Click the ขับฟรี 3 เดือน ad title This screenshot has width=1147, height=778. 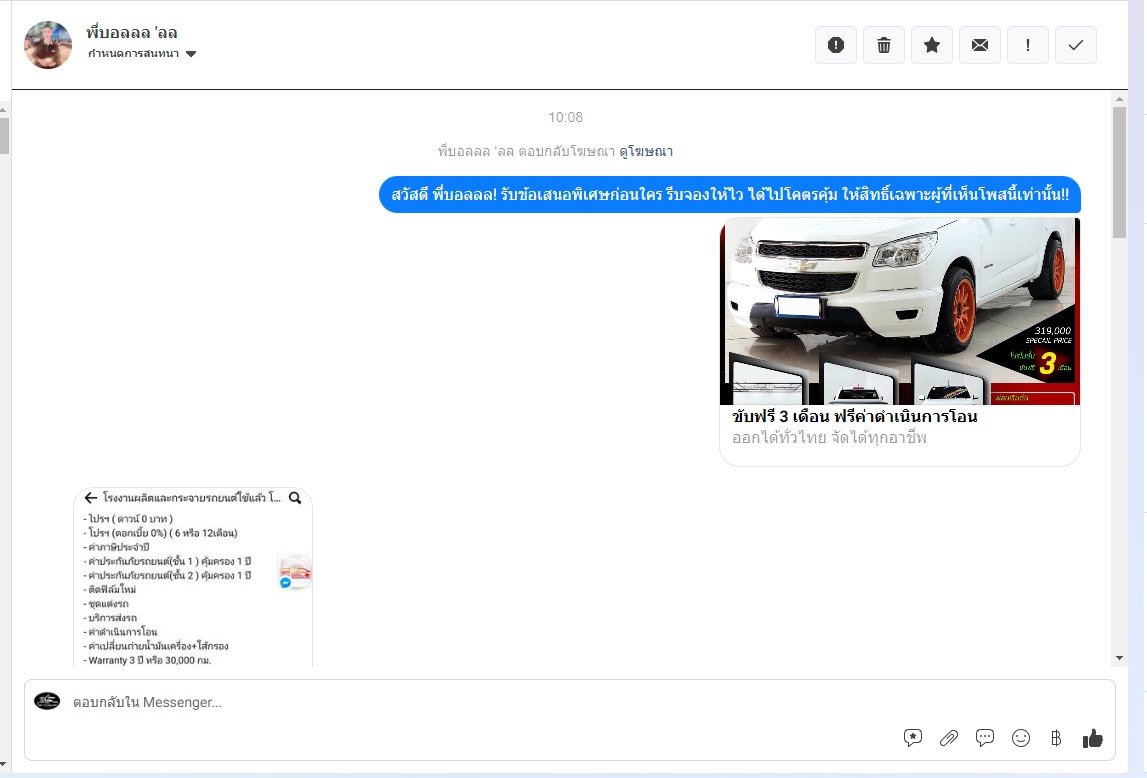[x=855, y=417]
